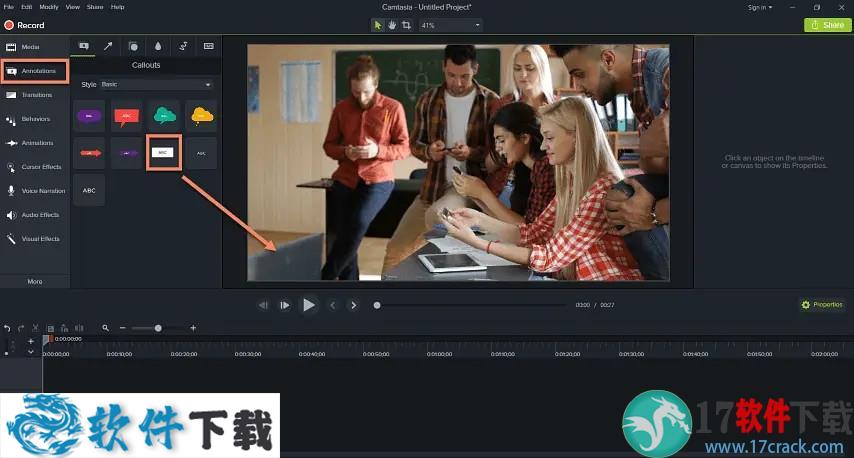Open the Transitions tab
854x458 pixels.
[34, 95]
